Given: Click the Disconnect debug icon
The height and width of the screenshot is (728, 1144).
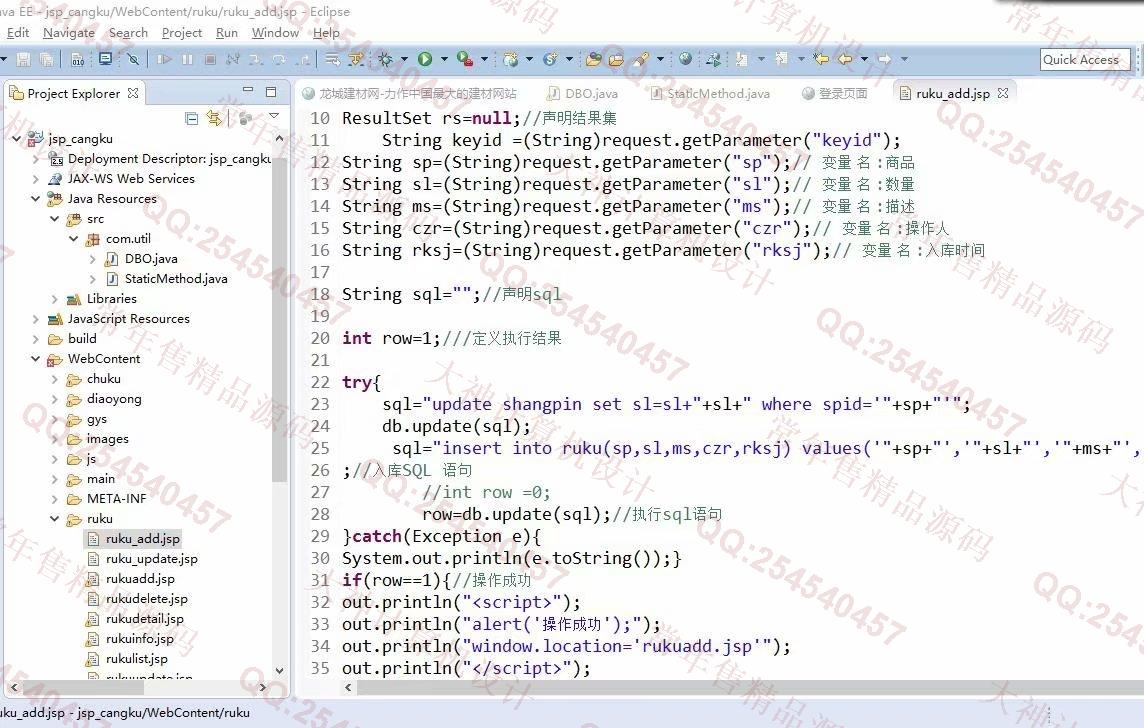Looking at the screenshot, I should [233, 59].
